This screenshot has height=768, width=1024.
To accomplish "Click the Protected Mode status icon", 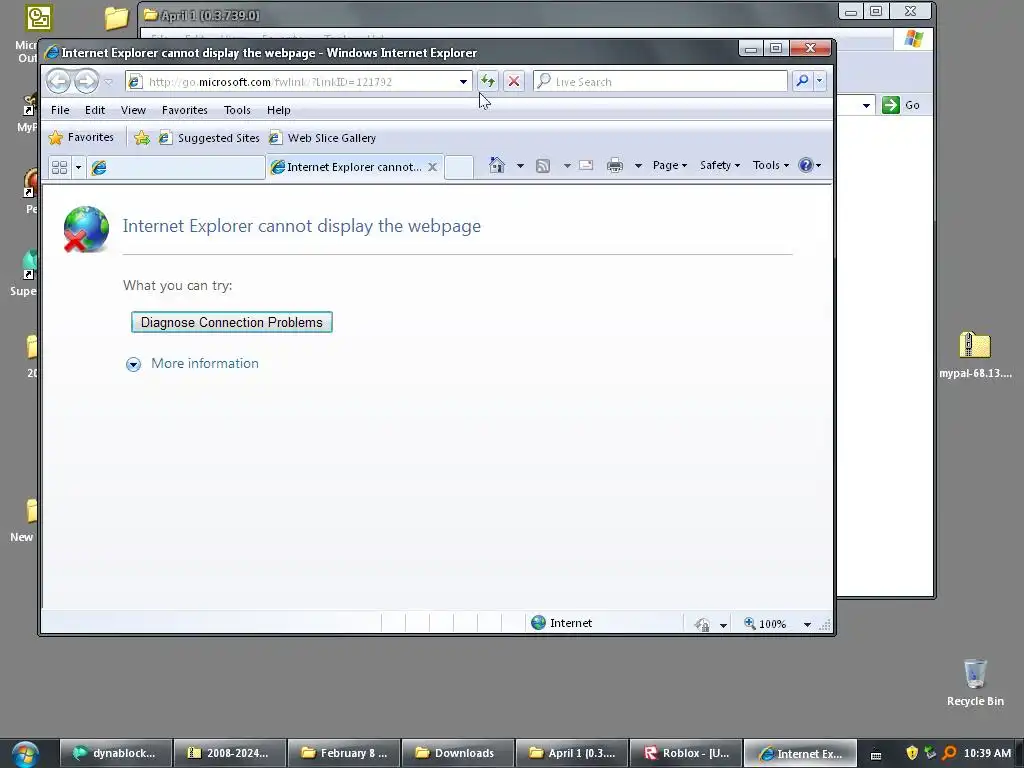I will [702, 624].
